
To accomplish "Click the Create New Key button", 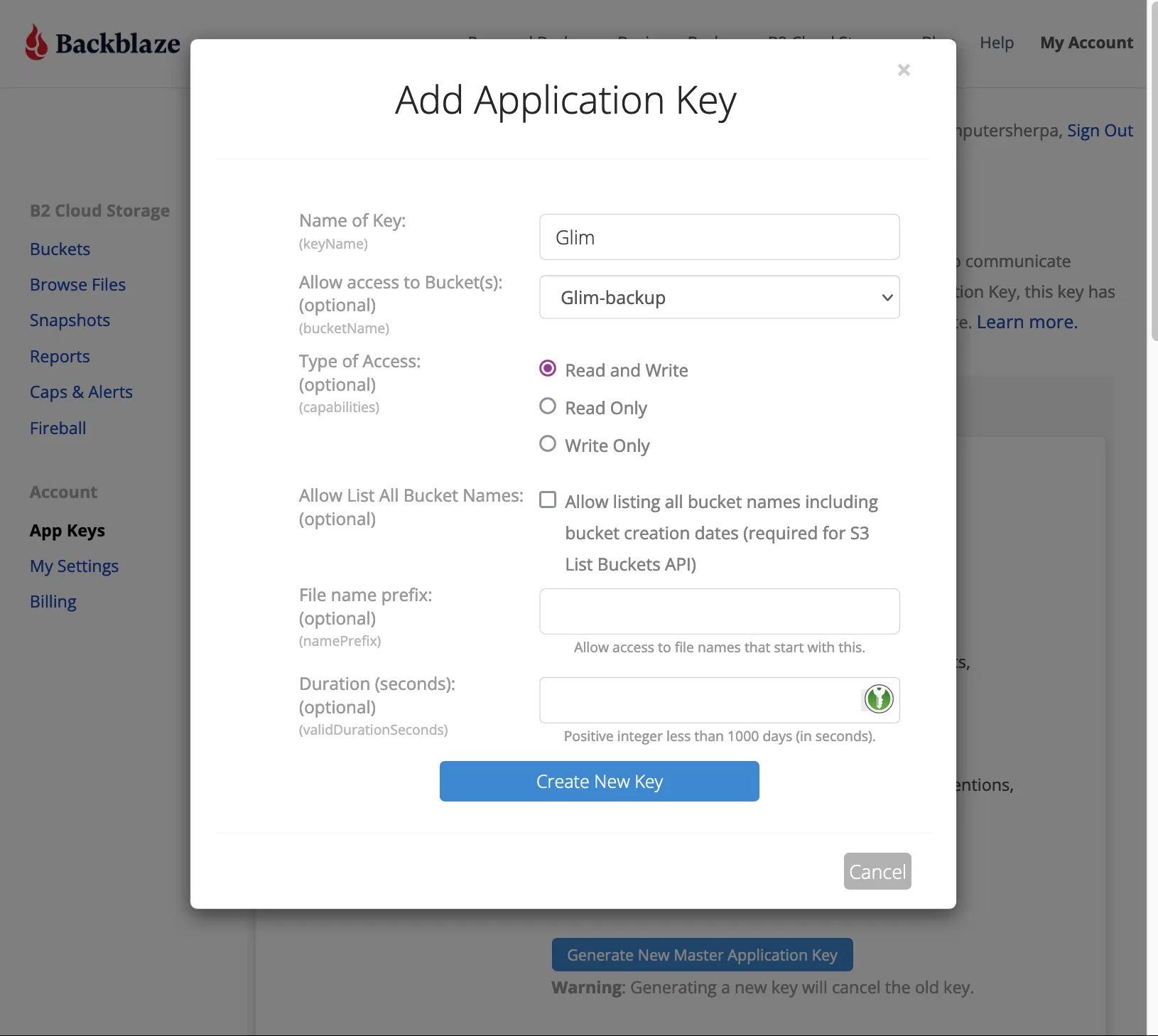I will [x=600, y=781].
